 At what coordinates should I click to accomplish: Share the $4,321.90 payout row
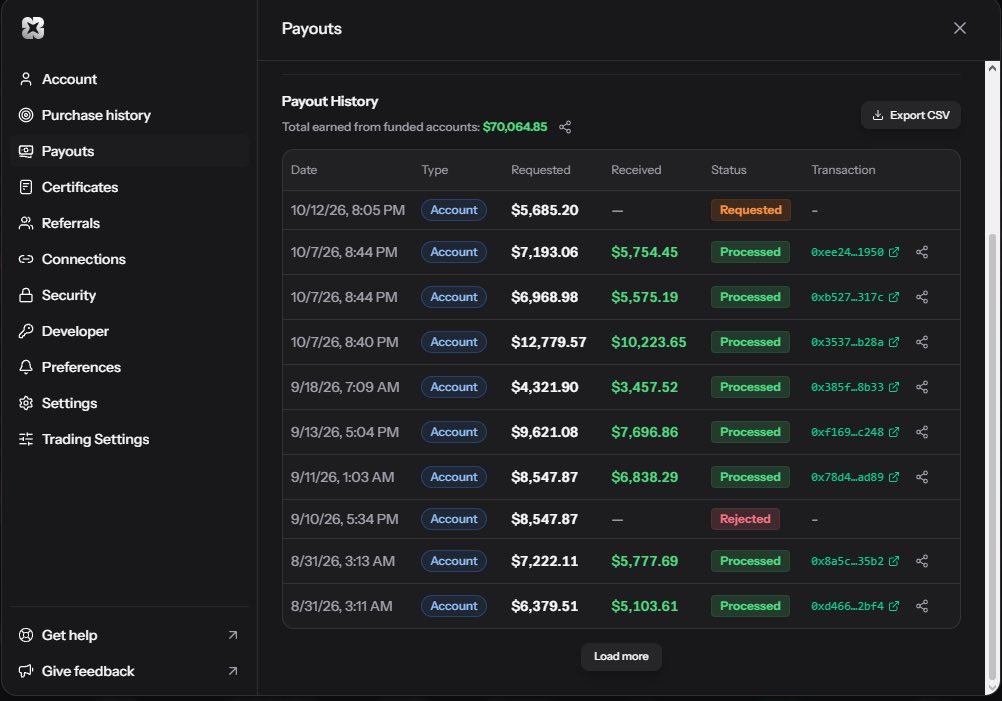click(922, 387)
